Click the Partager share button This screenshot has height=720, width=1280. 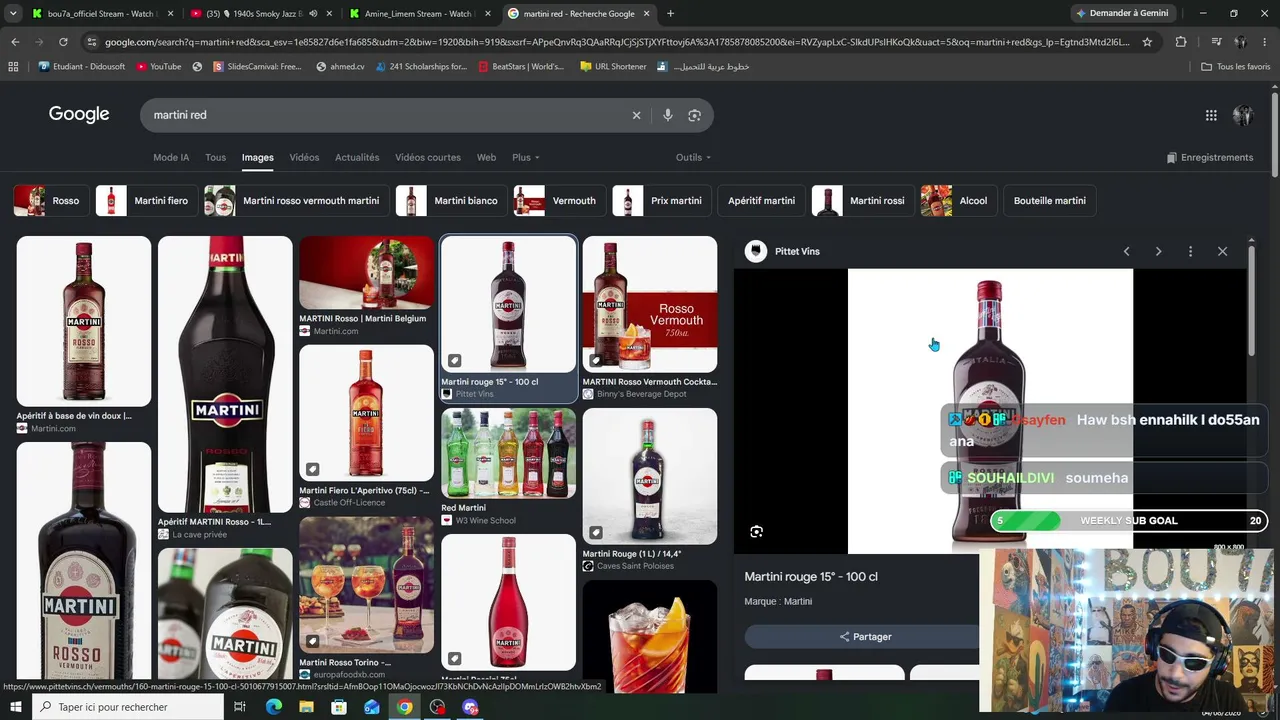click(x=865, y=637)
